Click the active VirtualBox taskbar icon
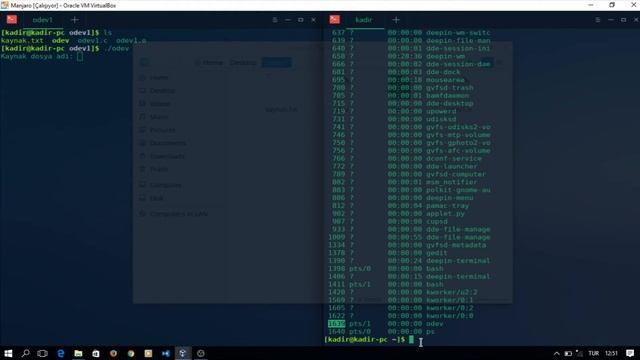Viewport: 640px width, 360px height. coord(183,353)
